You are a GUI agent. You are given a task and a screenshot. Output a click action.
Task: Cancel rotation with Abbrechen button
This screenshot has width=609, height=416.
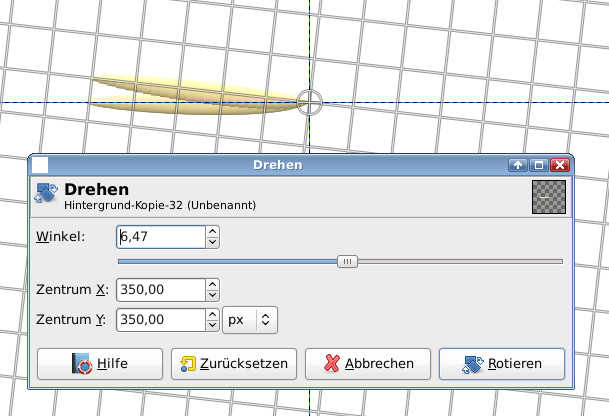[368, 364]
